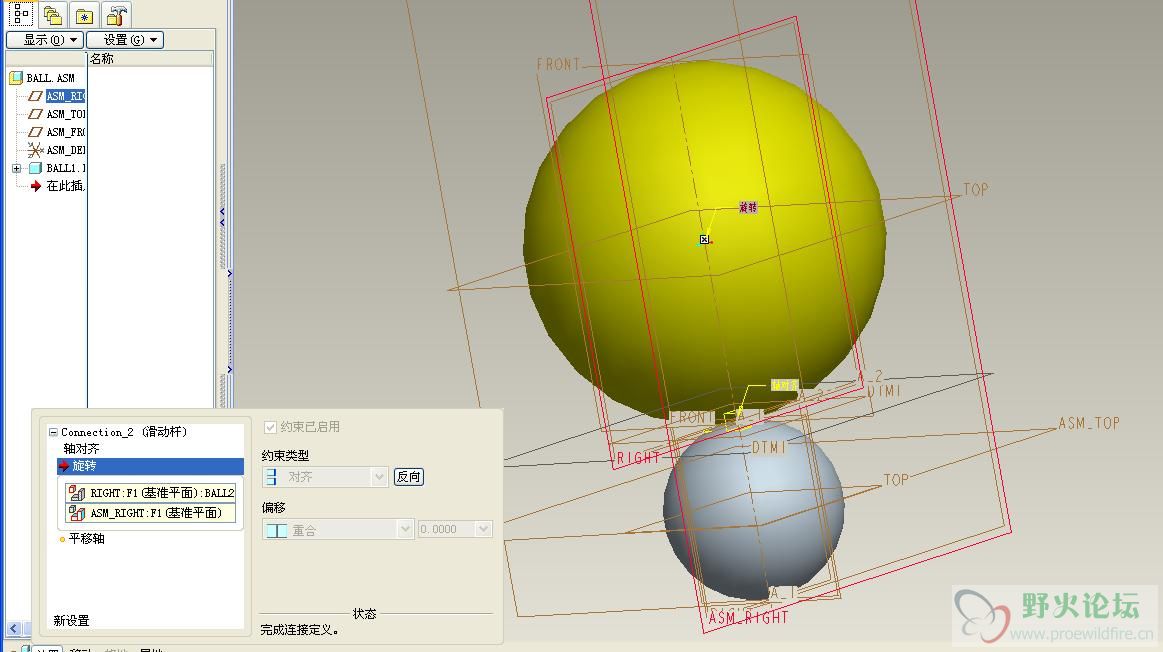The width and height of the screenshot is (1163, 652).
Task: Select the ASM_TOP datum label in viewport
Action: click(1089, 424)
